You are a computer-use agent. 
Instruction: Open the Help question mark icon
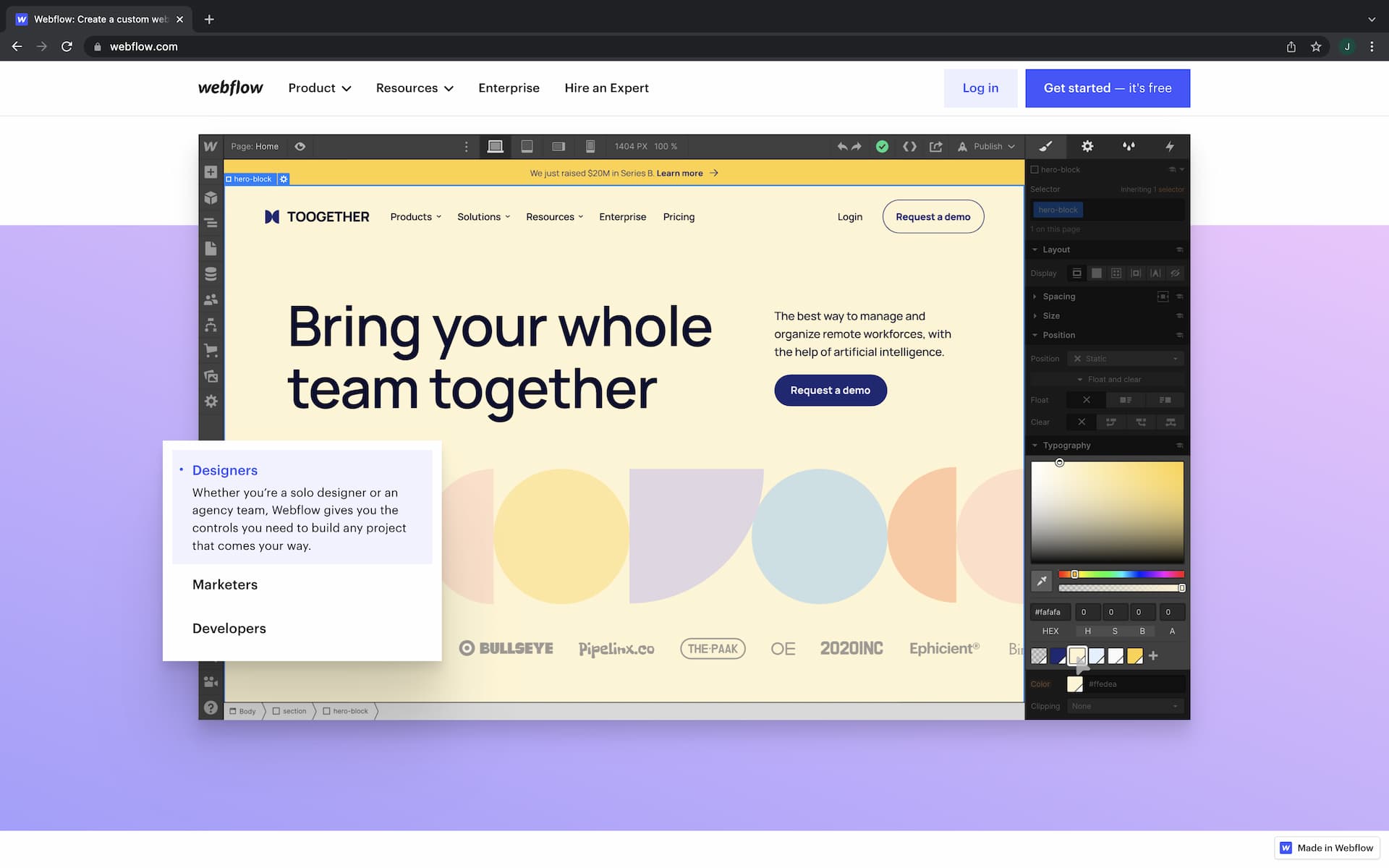pos(211,708)
